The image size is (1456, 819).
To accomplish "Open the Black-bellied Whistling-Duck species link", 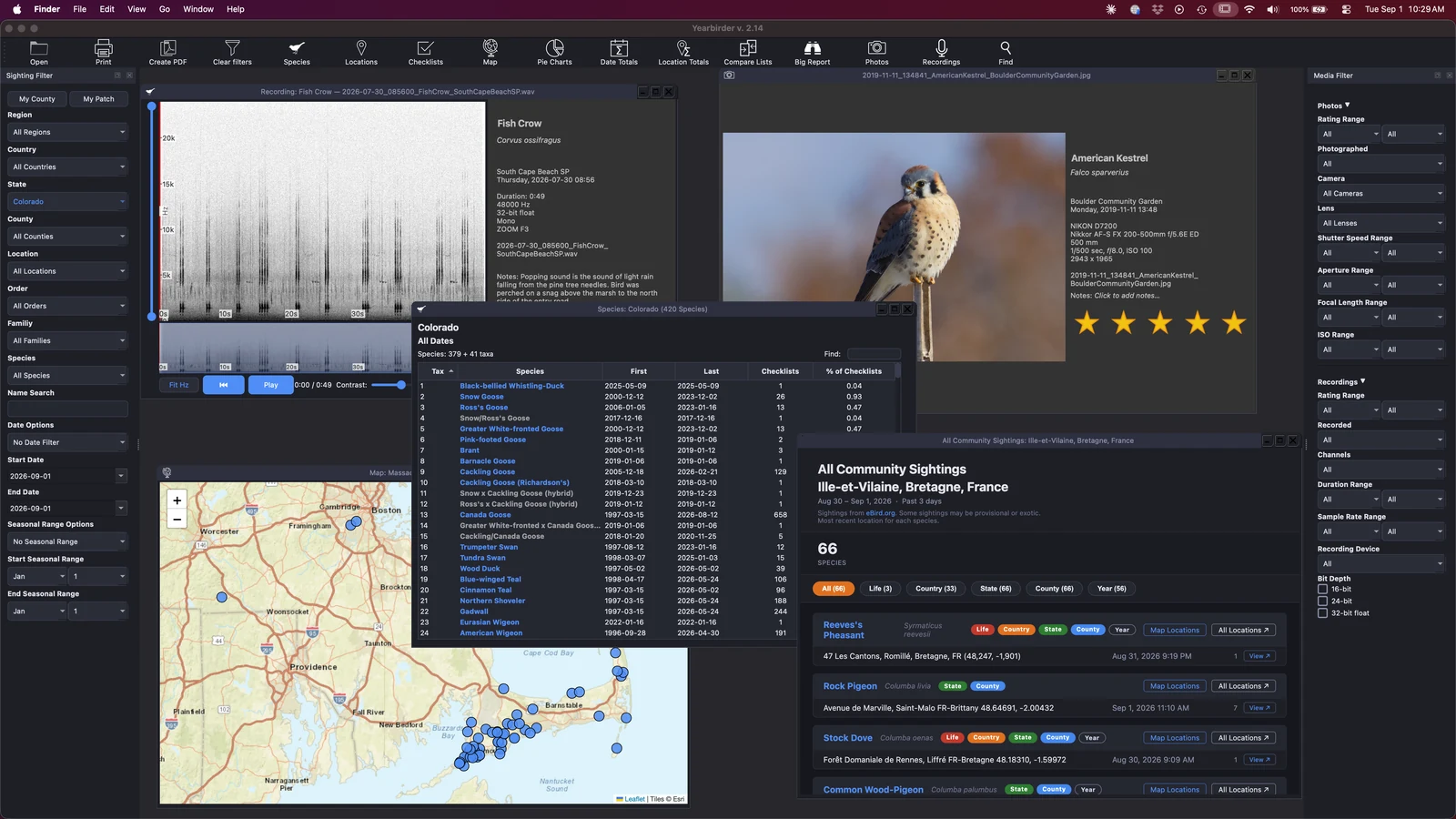I will pyautogui.click(x=511, y=386).
